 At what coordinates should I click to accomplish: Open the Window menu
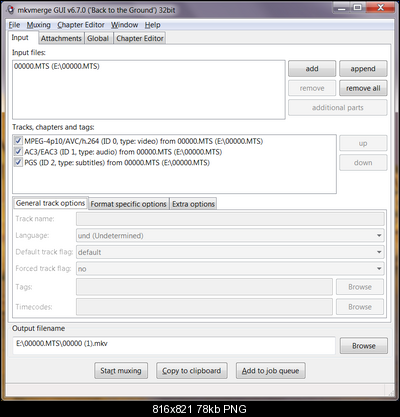pos(124,25)
